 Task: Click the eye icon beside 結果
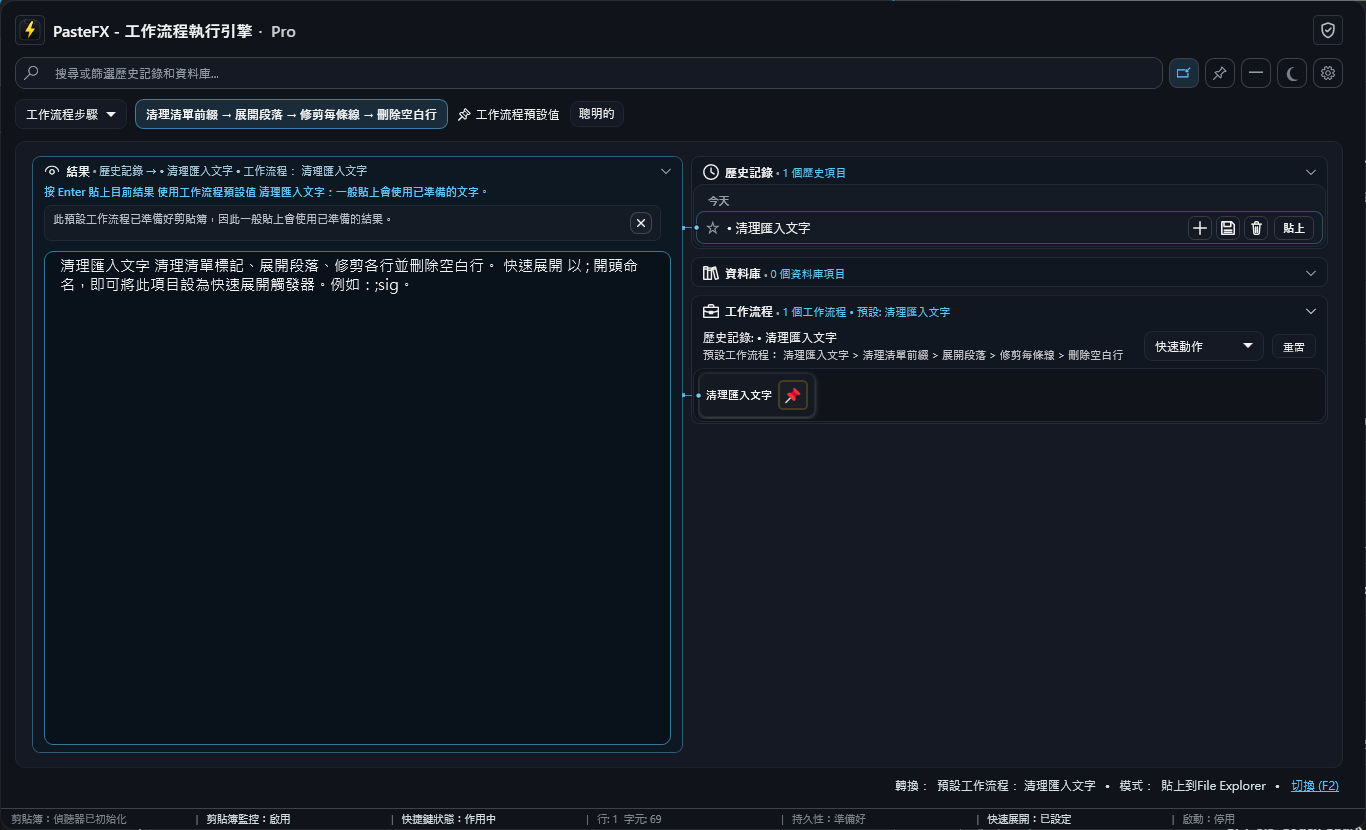coord(52,171)
